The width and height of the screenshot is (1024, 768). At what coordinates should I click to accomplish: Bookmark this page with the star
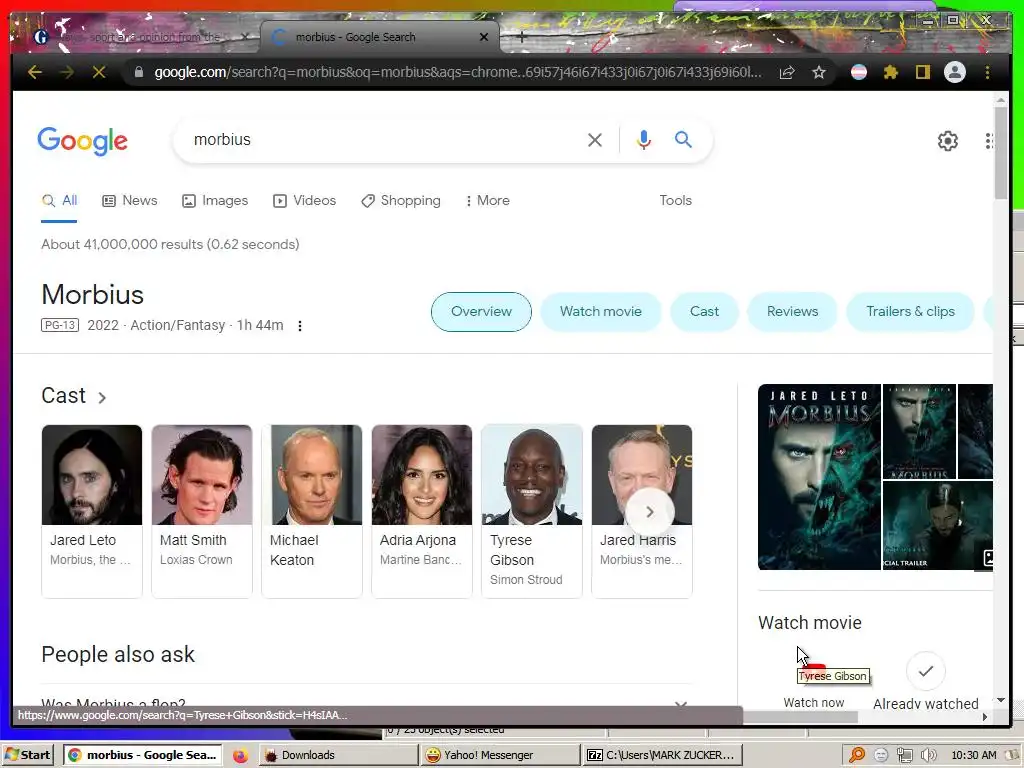pyautogui.click(x=819, y=72)
